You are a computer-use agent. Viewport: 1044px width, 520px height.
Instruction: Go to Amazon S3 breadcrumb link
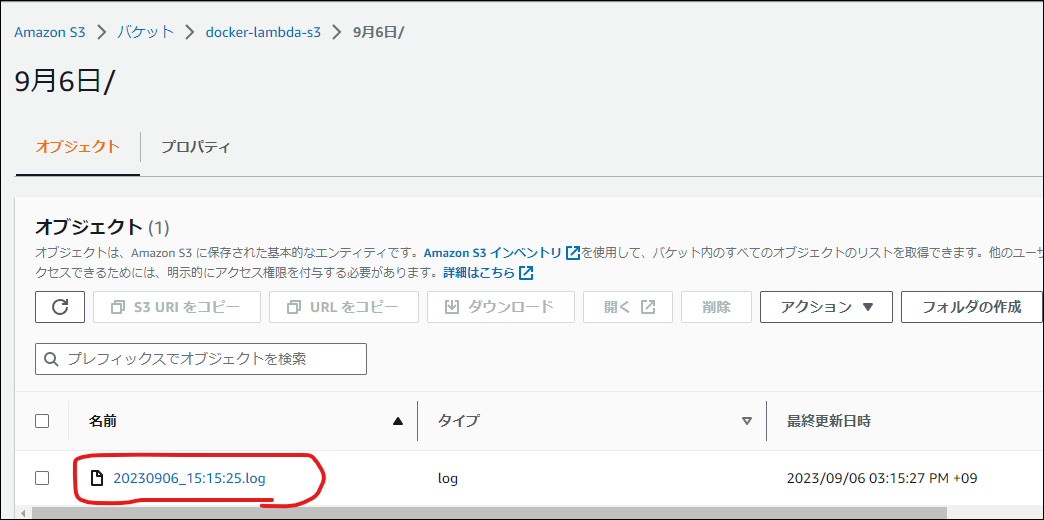point(50,32)
